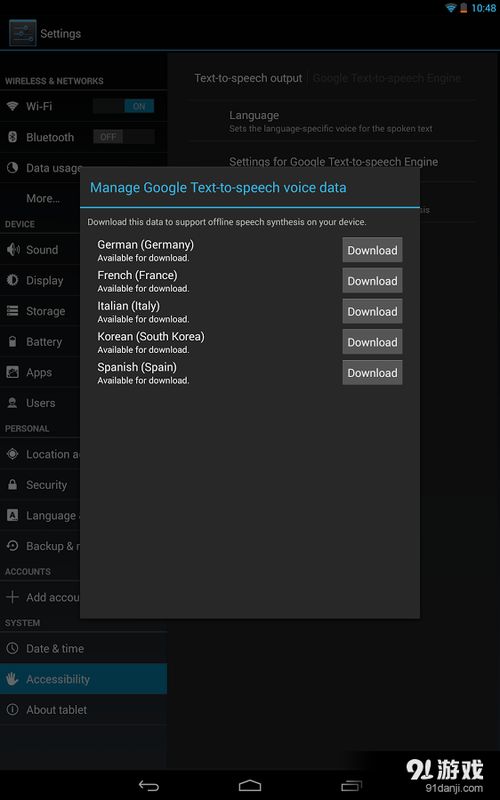
Task: Tap the Battery icon in sidebar
Action: [x=12, y=341]
